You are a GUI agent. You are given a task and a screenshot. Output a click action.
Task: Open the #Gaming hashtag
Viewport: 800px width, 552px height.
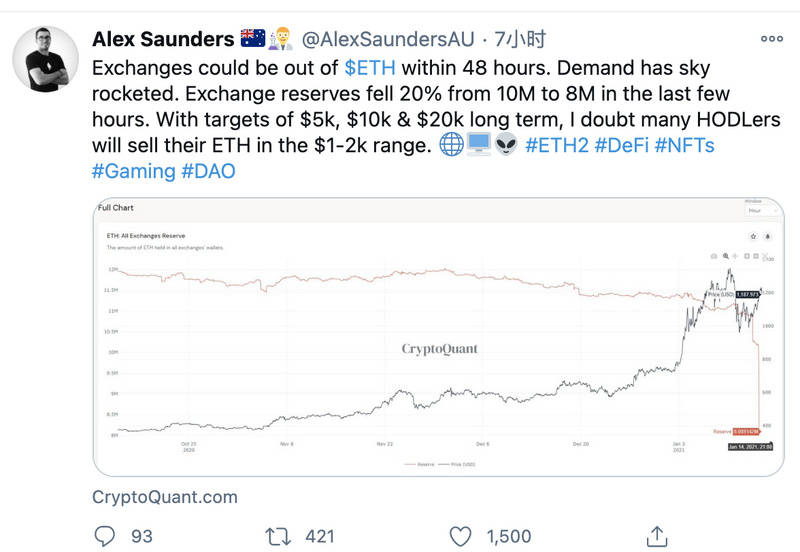click(x=134, y=171)
